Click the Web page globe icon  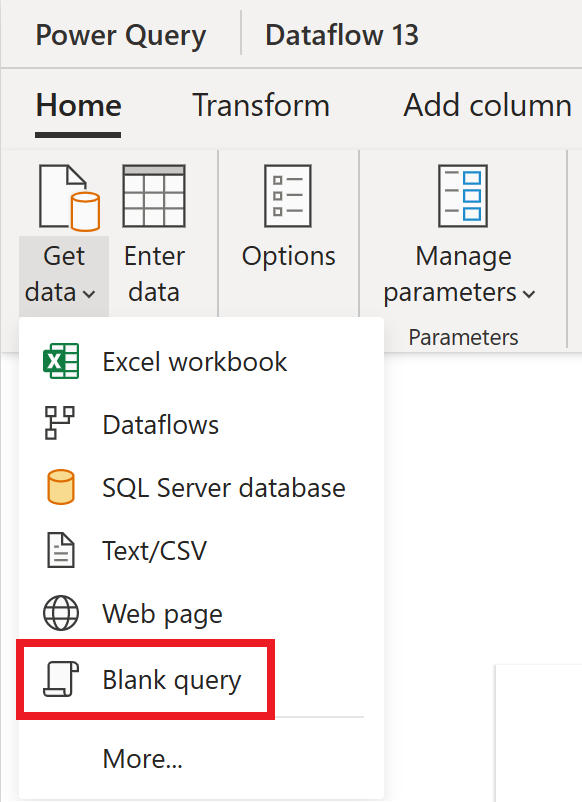tap(61, 613)
